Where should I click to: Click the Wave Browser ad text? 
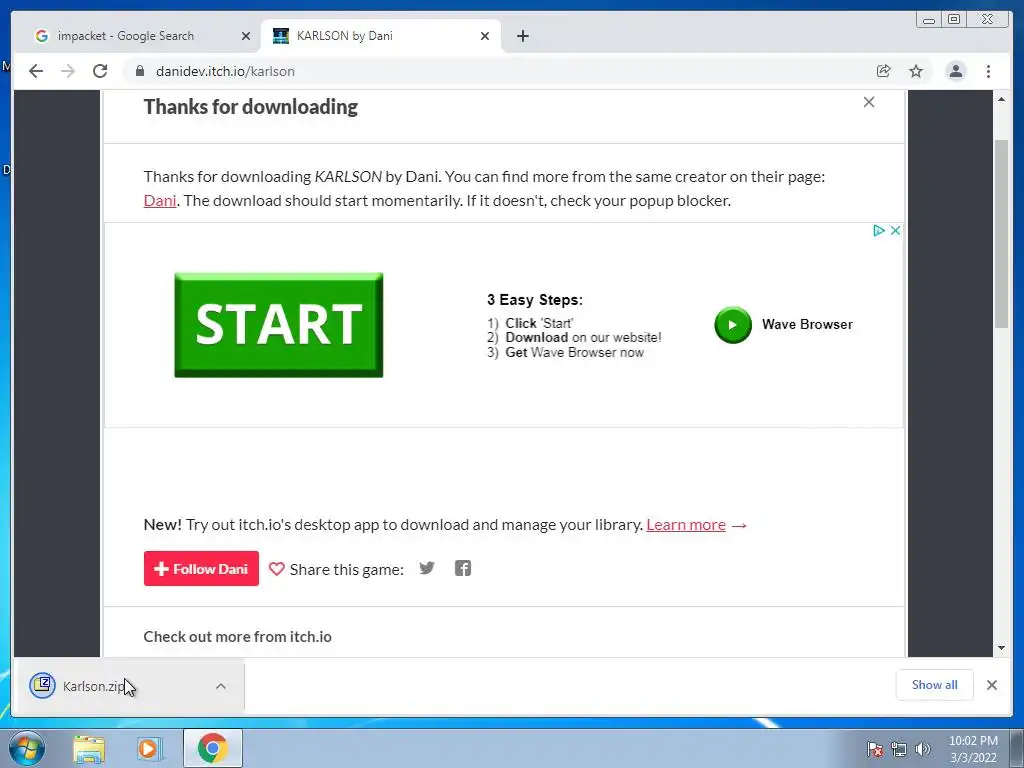pyautogui.click(x=807, y=325)
